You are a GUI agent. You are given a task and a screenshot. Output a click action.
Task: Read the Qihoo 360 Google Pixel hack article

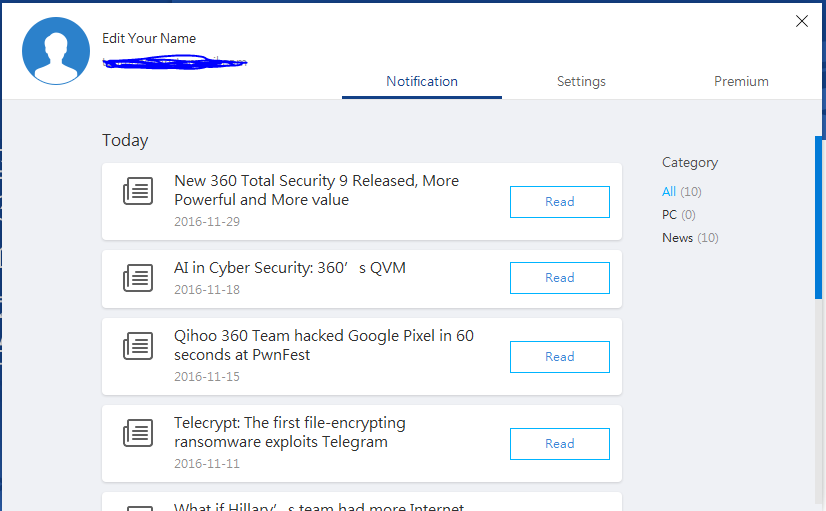click(x=559, y=357)
